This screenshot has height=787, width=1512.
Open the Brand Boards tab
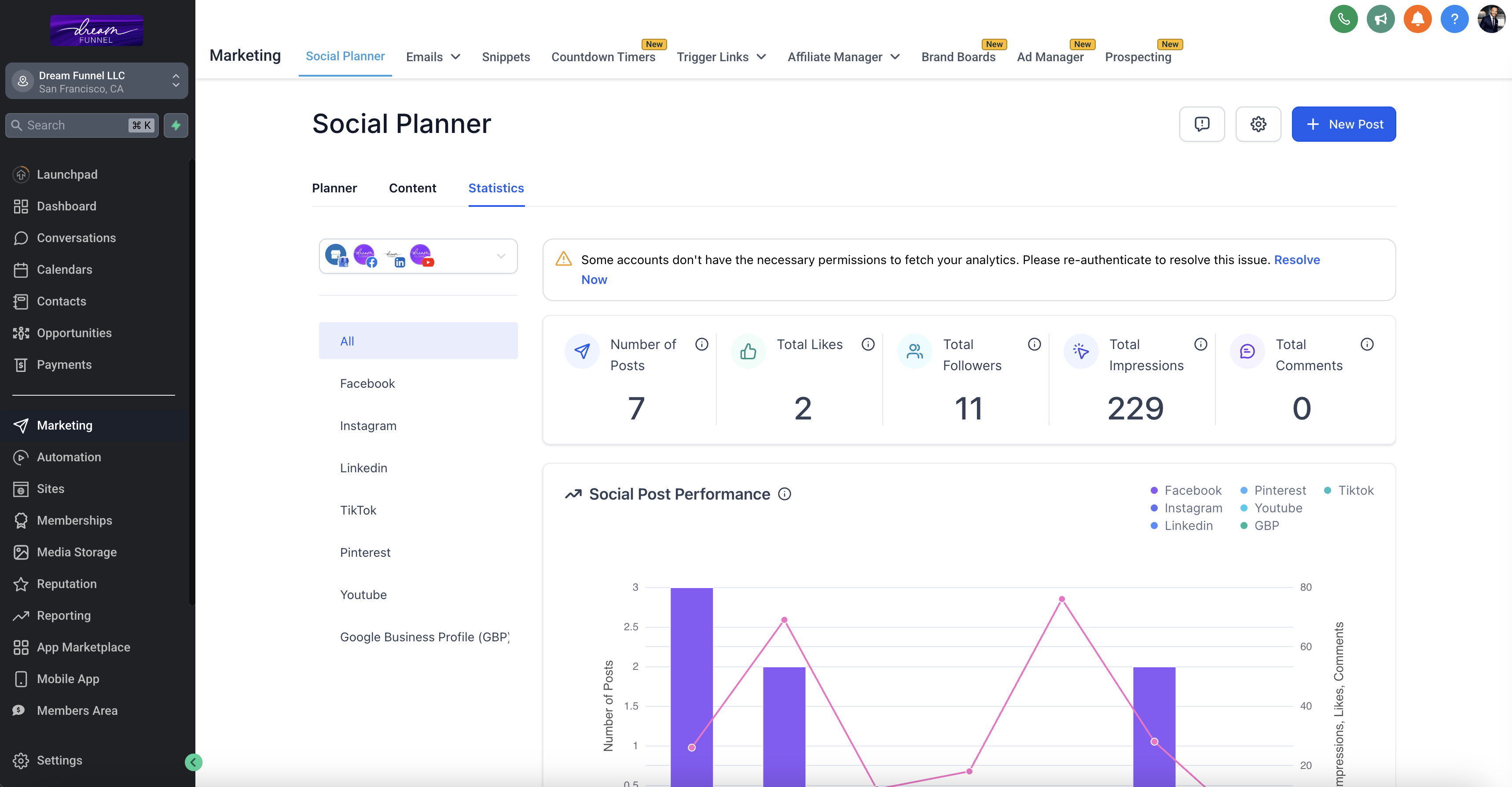(958, 57)
